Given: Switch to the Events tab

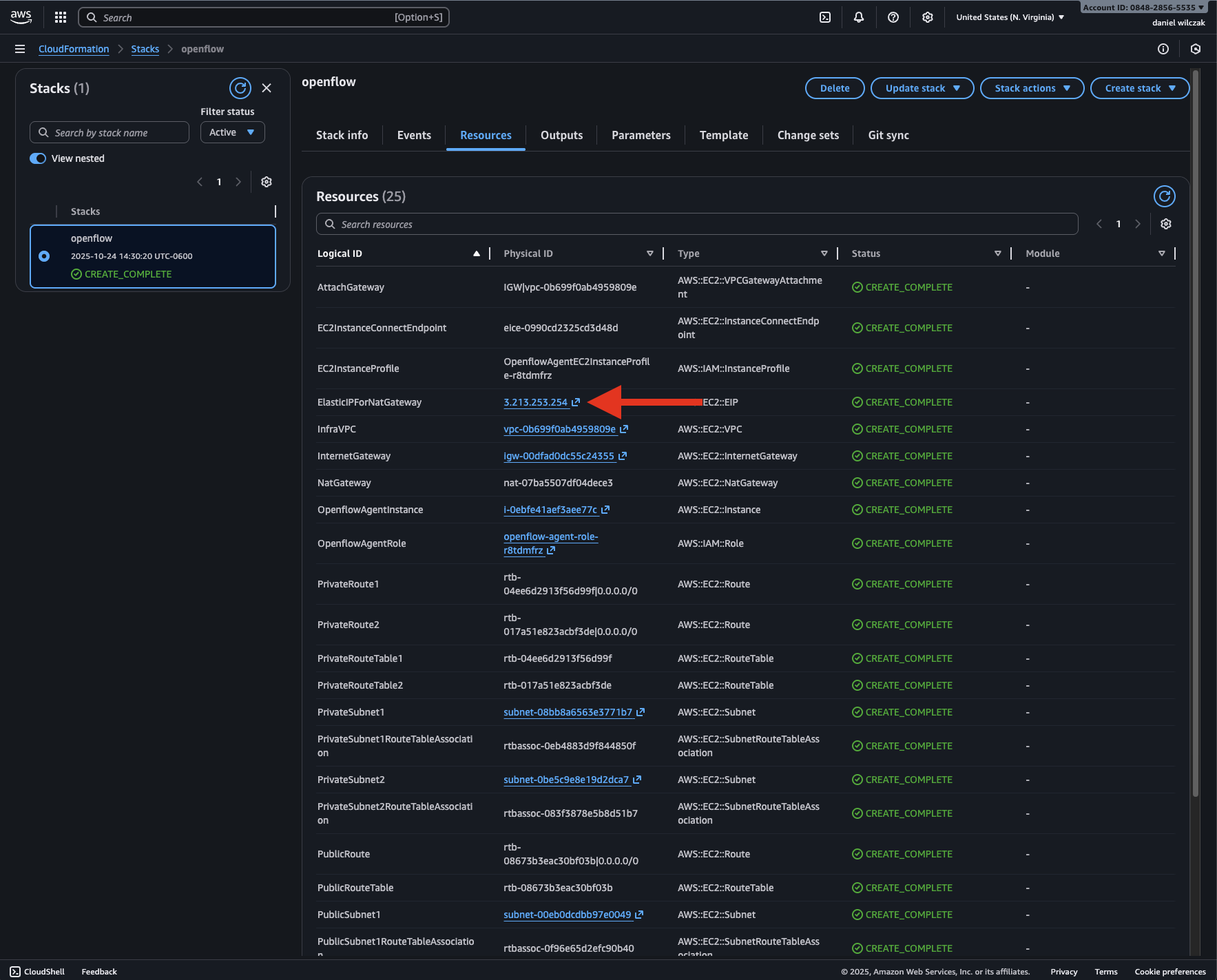Looking at the screenshot, I should coord(414,135).
